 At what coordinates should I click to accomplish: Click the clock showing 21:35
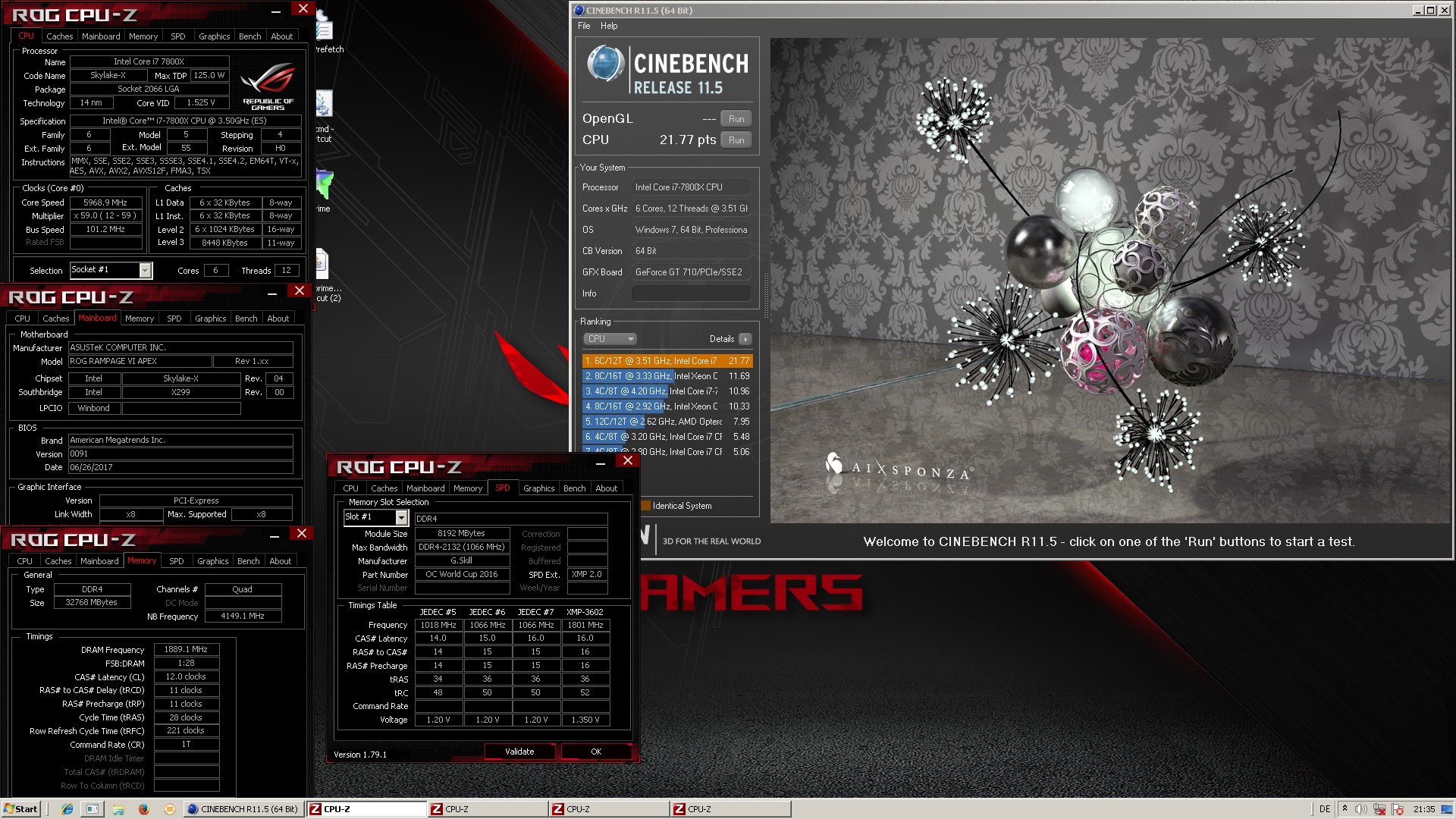pos(1424,809)
